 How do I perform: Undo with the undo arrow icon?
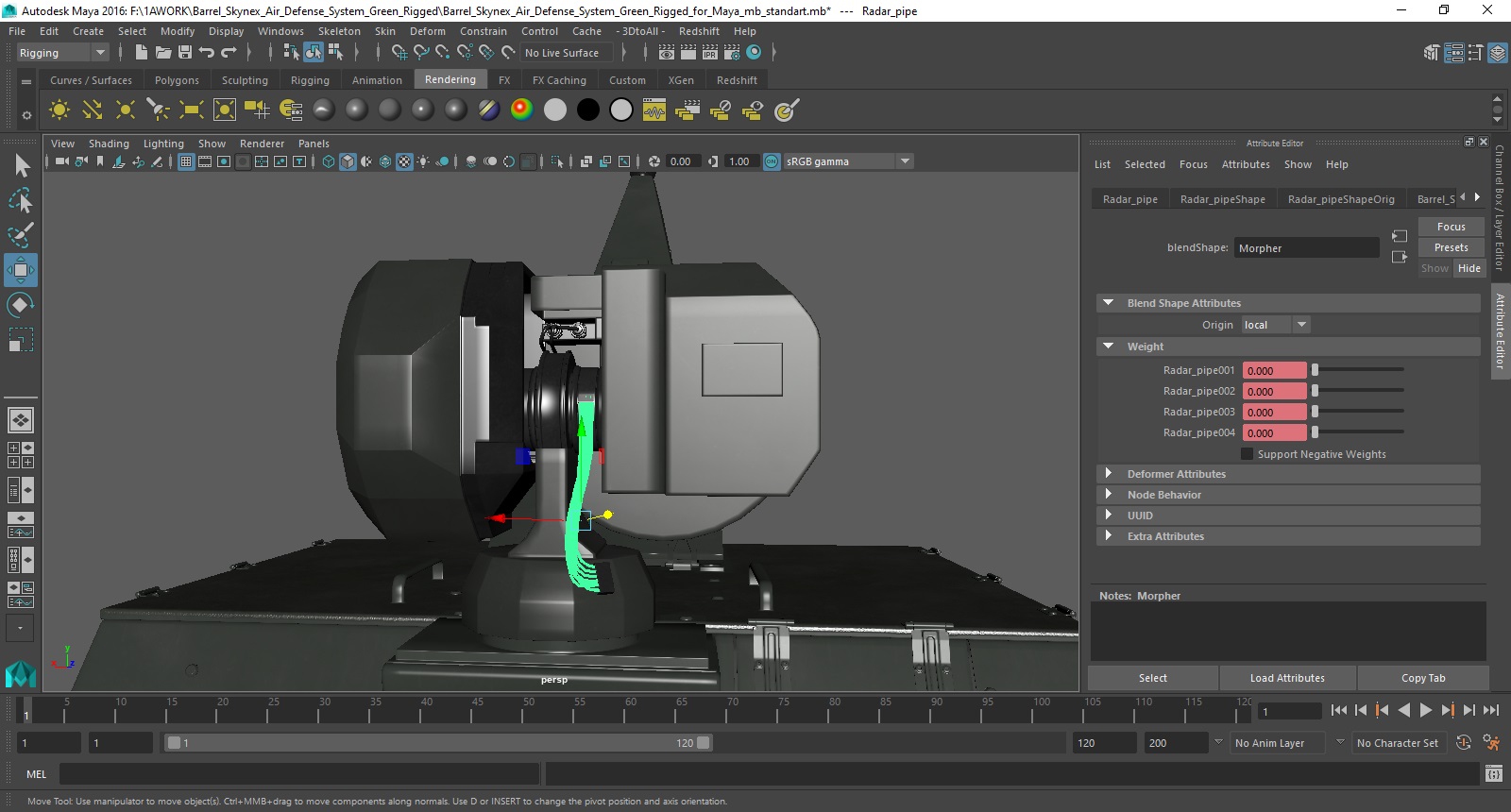[207, 53]
